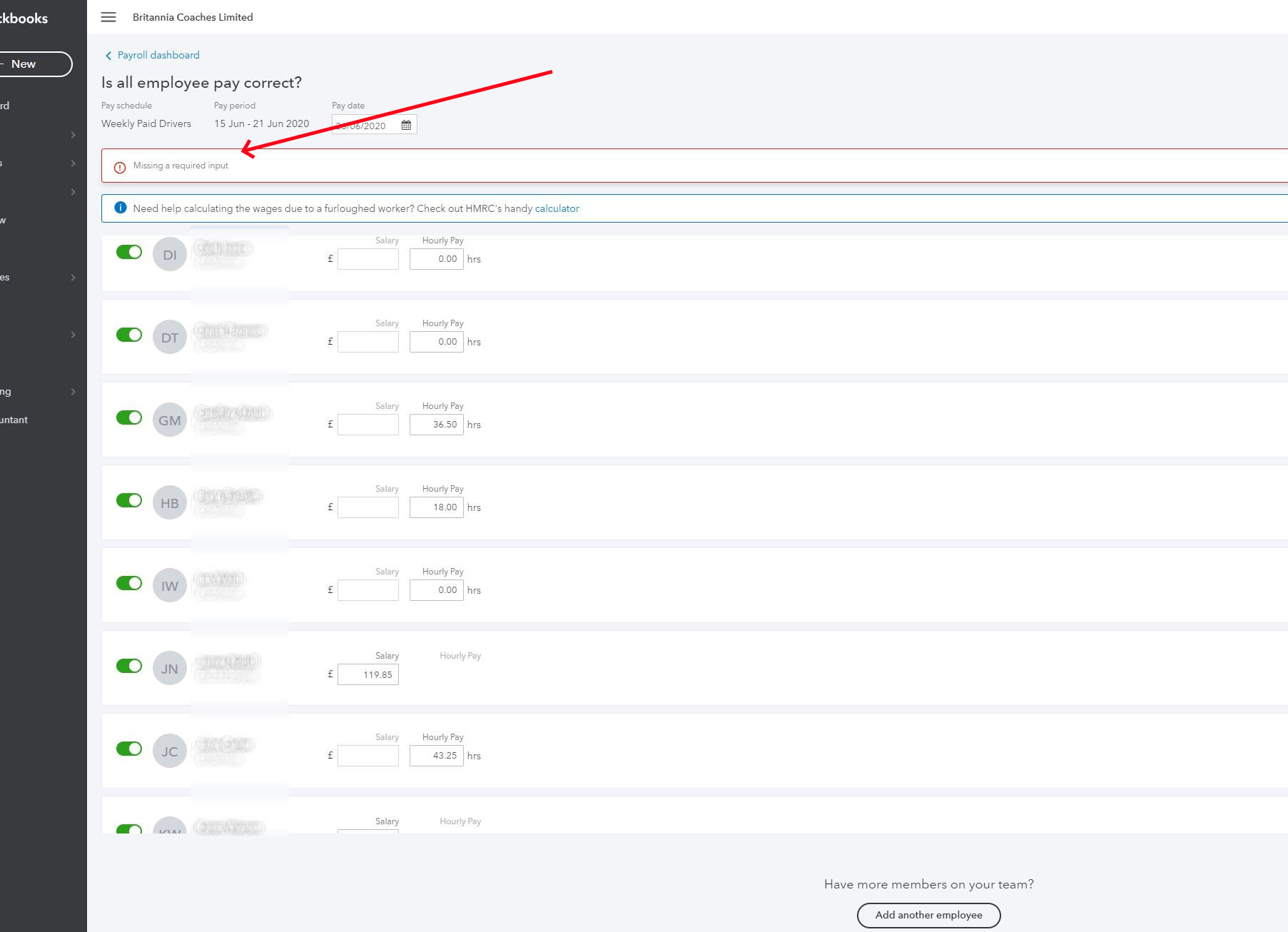Select the JN employee avatar
Viewport: 1288px width, 932px height.
tap(170, 669)
